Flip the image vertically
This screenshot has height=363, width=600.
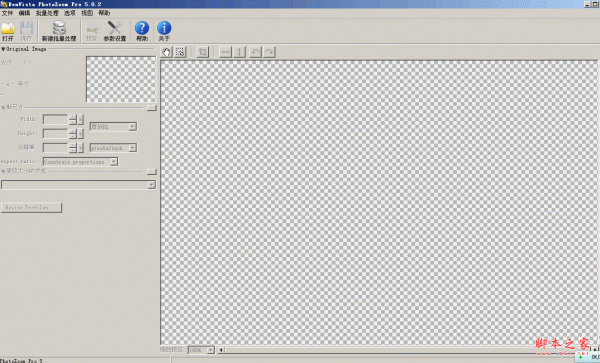tap(240, 52)
